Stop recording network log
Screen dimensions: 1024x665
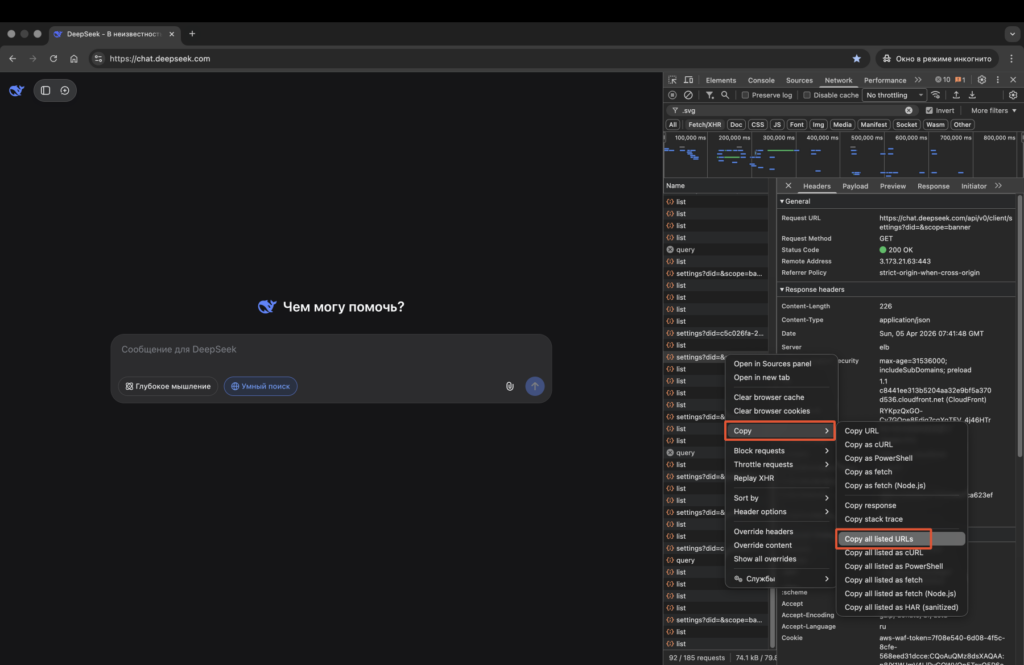pyautogui.click(x=672, y=95)
